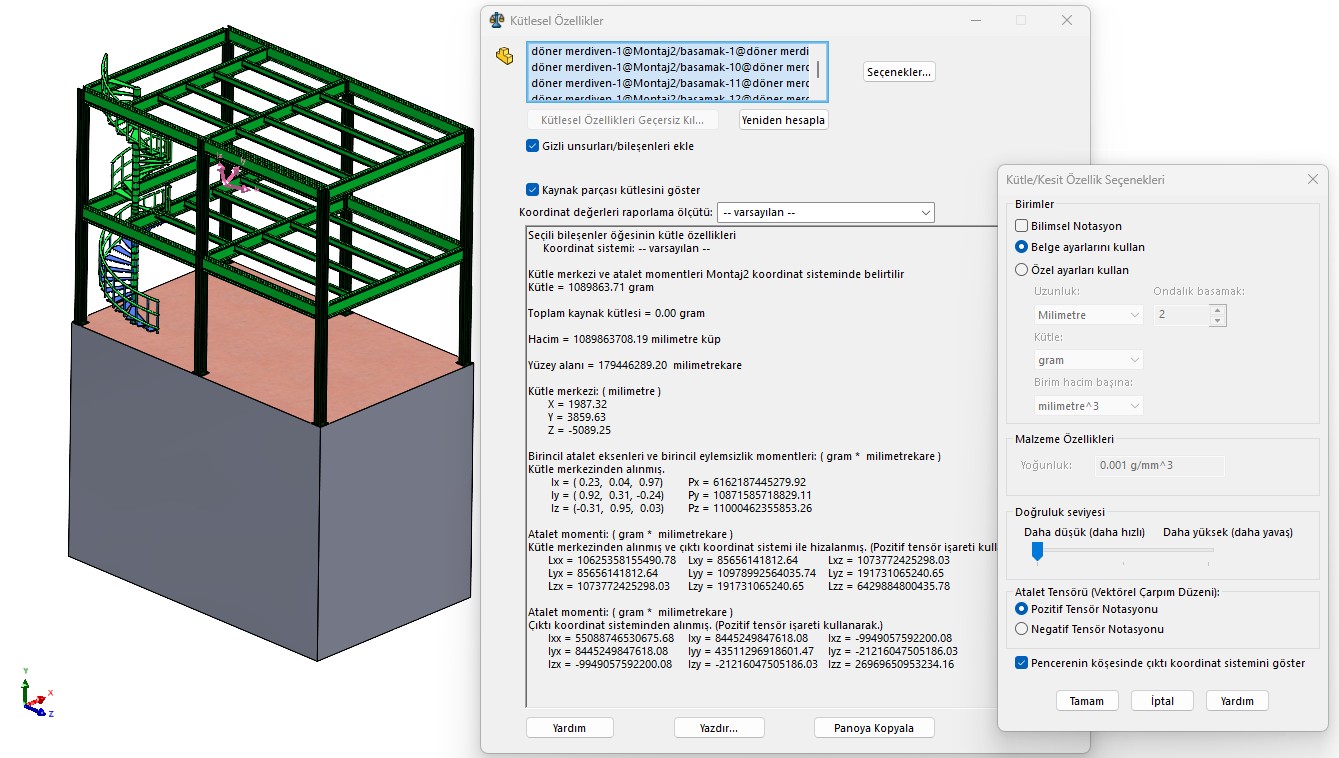The height and width of the screenshot is (758, 1339).
Task: Click the Kütlesel Özellikler scales title icon
Action: coord(497,20)
